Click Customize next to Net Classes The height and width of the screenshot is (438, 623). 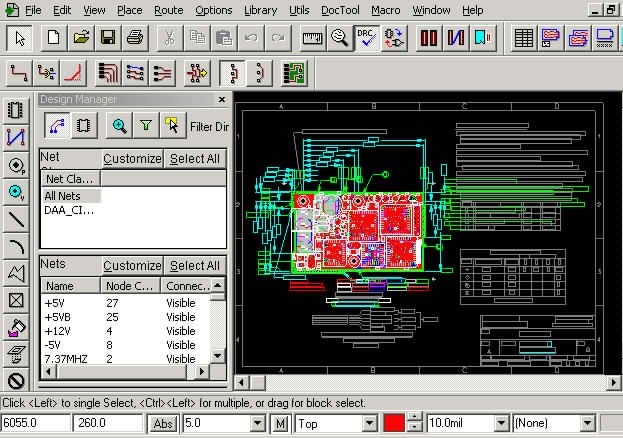click(x=132, y=159)
